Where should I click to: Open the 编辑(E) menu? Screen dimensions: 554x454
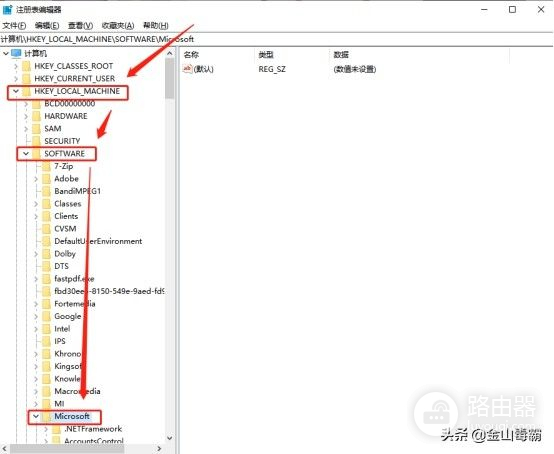(x=47, y=25)
